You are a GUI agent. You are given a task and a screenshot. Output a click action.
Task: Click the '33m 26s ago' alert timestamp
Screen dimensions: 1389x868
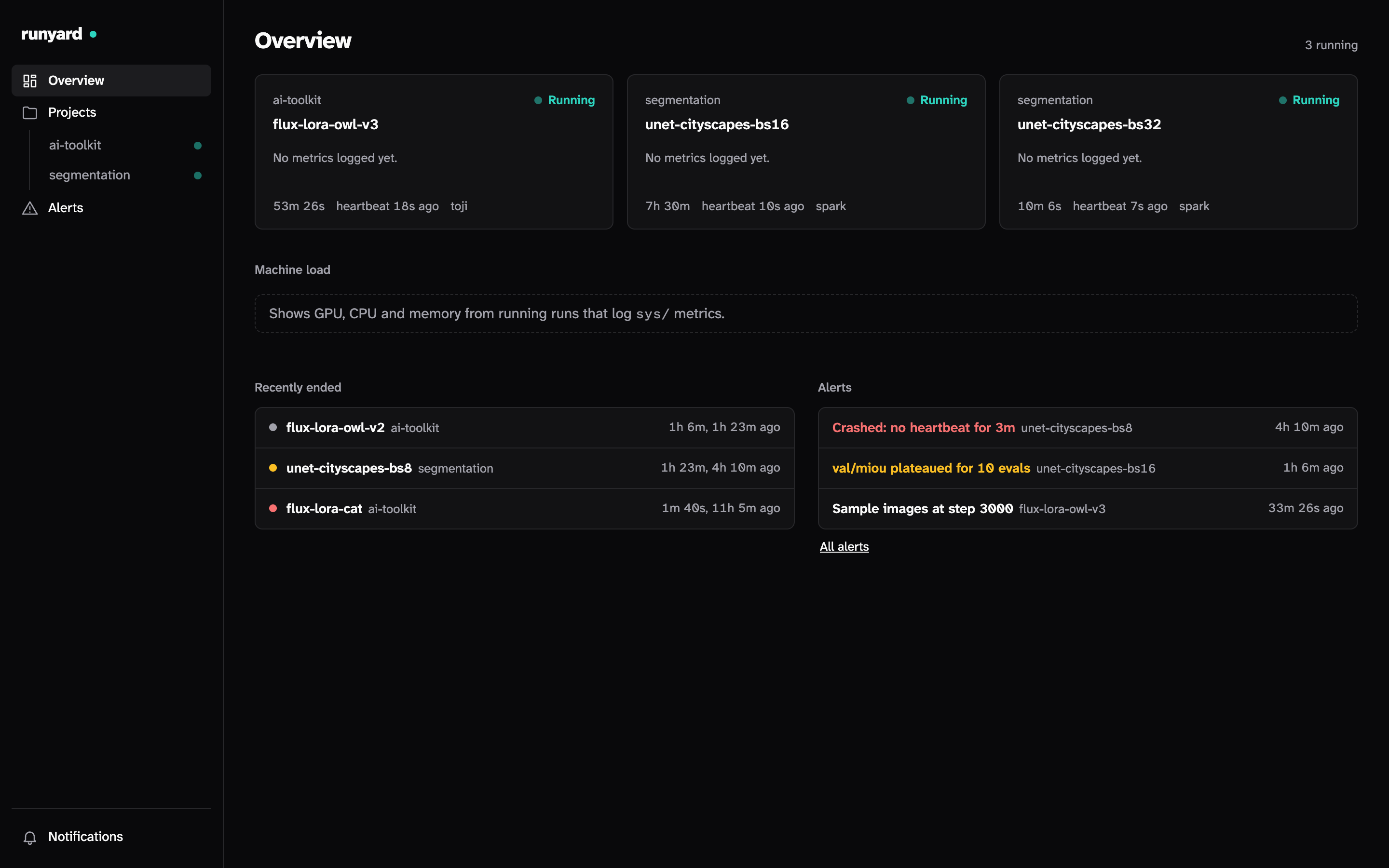pyautogui.click(x=1306, y=508)
